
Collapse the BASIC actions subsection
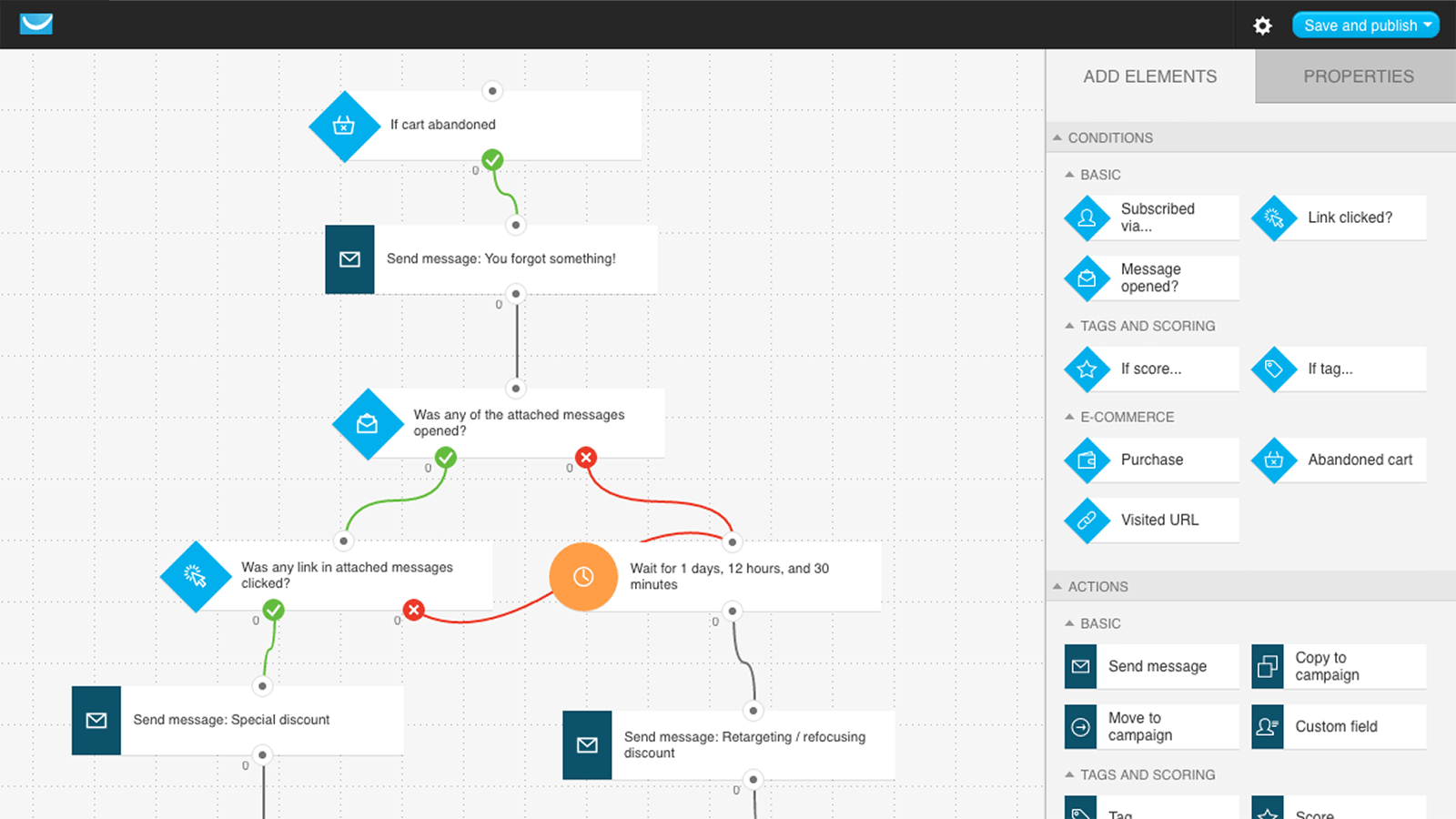coord(1070,623)
